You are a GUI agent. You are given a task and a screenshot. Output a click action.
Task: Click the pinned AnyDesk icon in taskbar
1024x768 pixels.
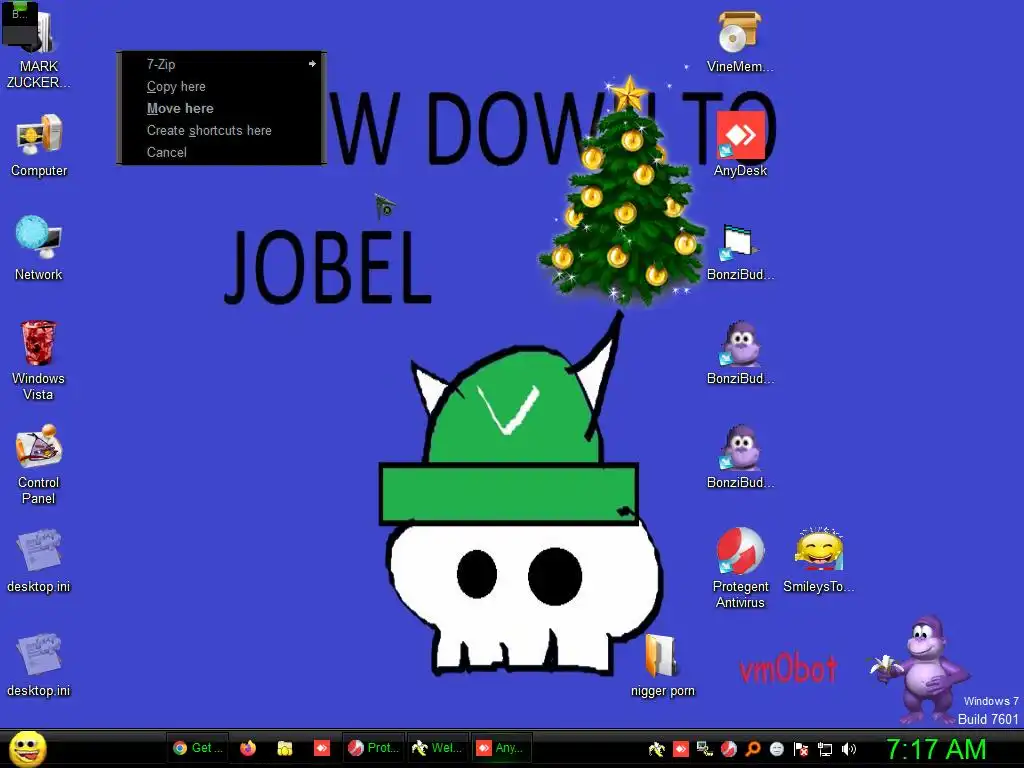click(x=321, y=748)
